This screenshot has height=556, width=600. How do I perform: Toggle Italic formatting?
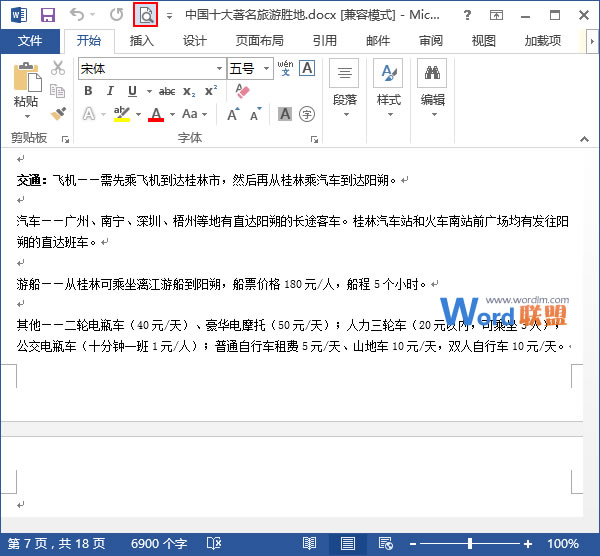pos(110,91)
